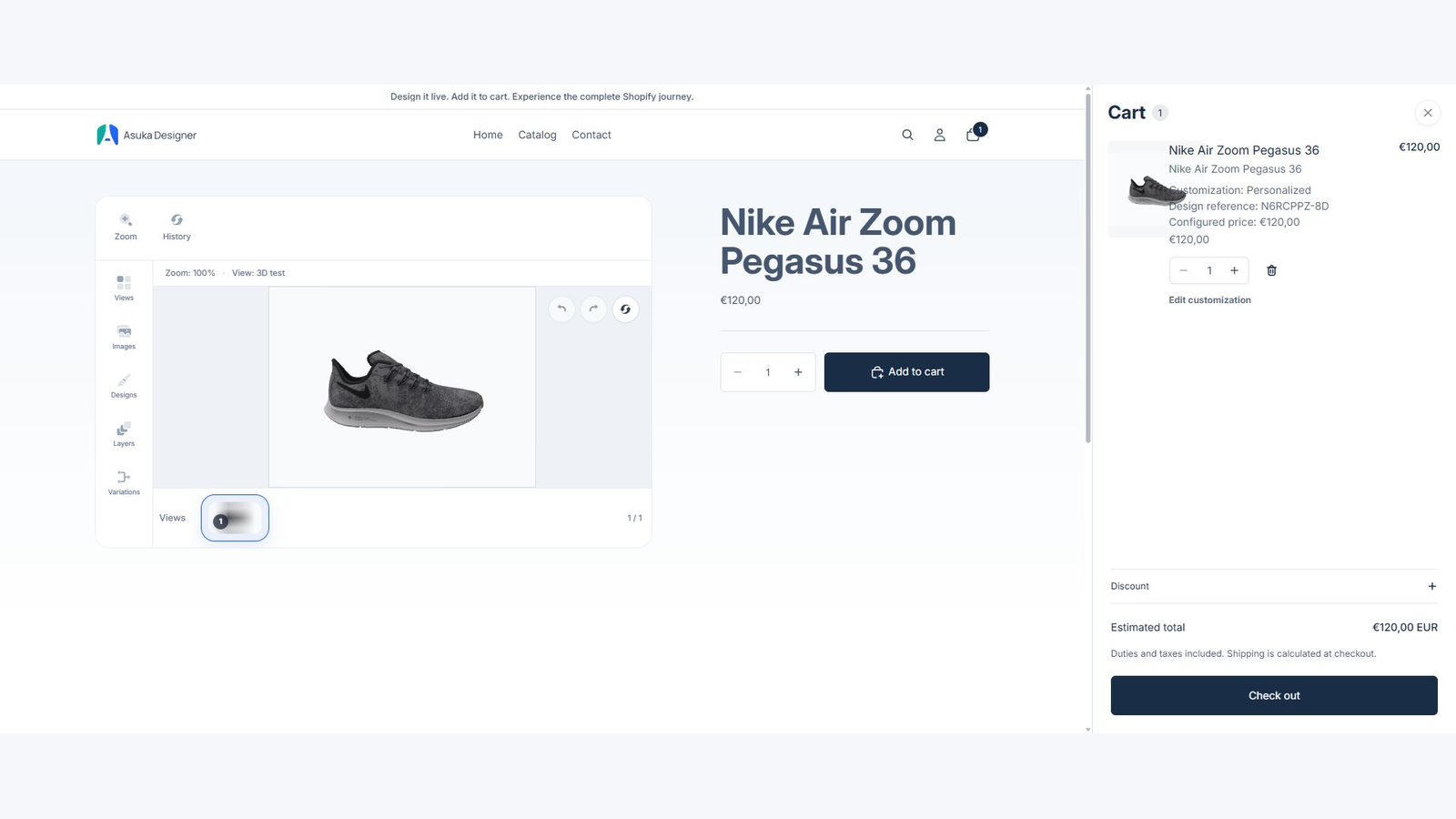Click the 'Estimated total' label
Image resolution: width=1456 pixels, height=819 pixels.
(1148, 627)
